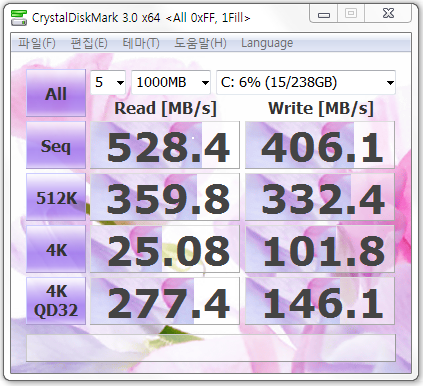Open the 도움말(H) menu
Image resolution: width=423 pixels, height=386 pixels.
[200, 43]
